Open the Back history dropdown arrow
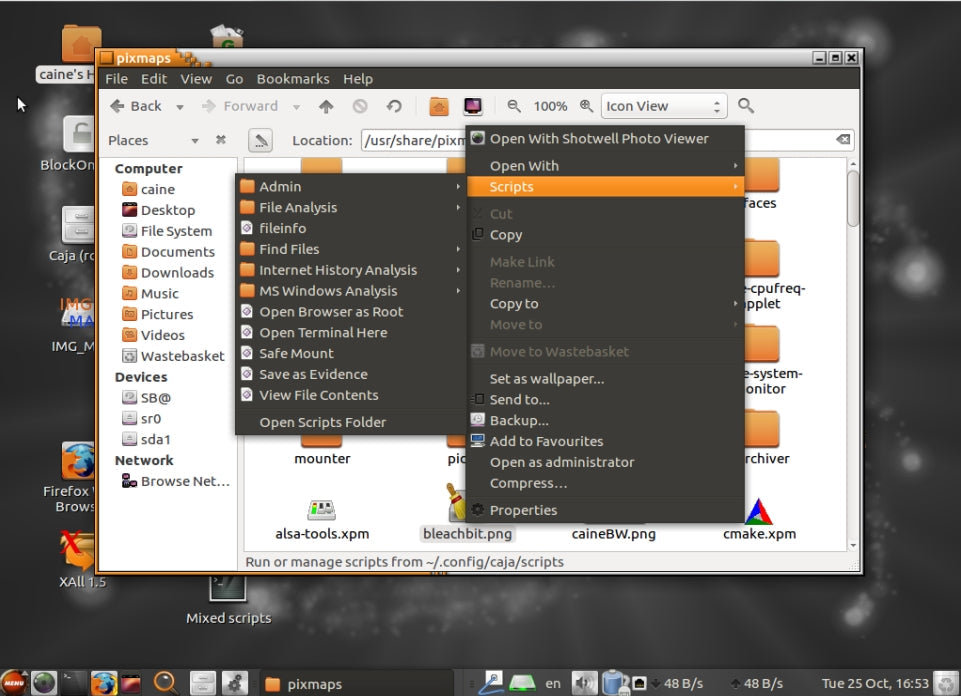 180,106
